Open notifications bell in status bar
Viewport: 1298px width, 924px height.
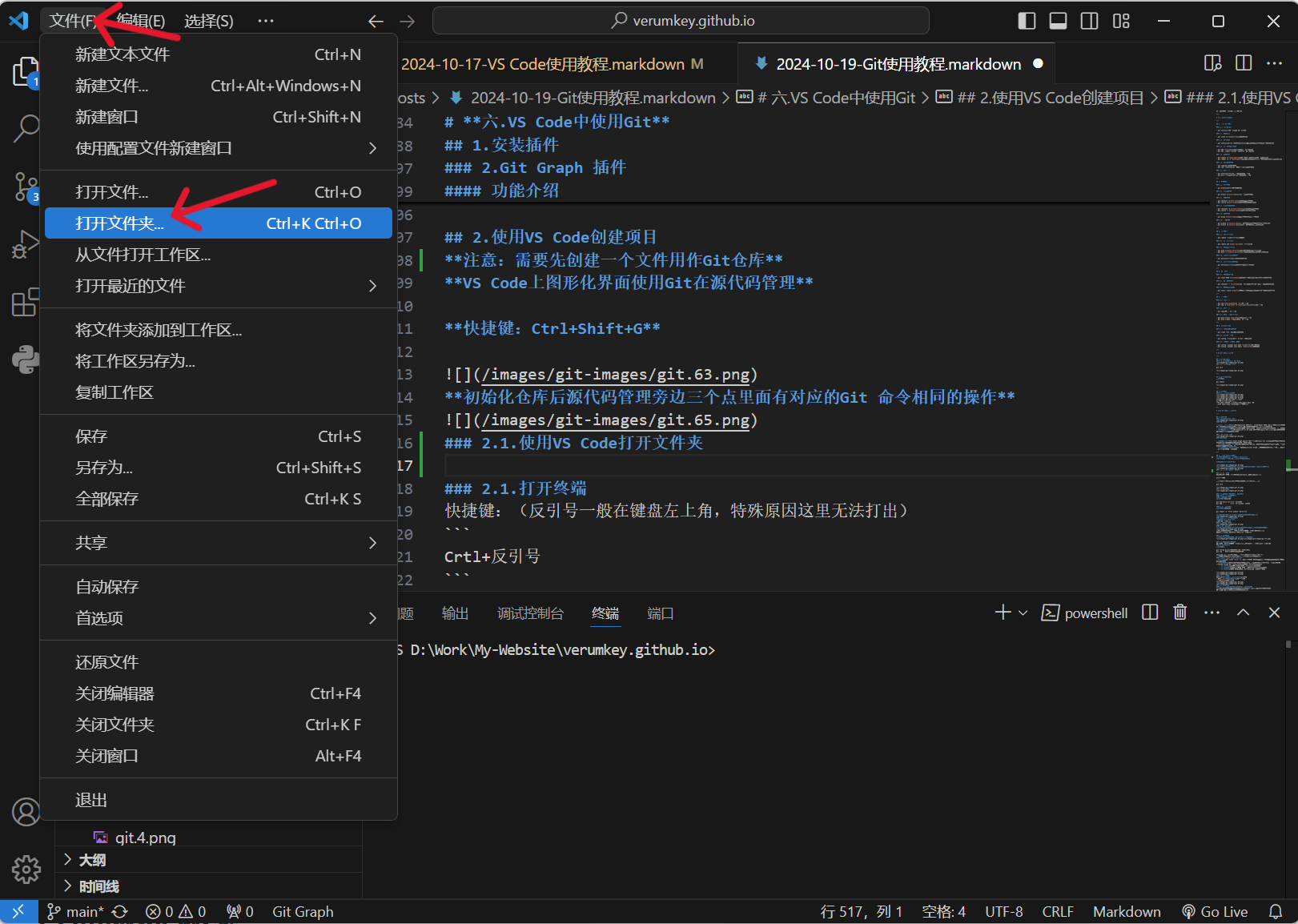tap(1276, 912)
